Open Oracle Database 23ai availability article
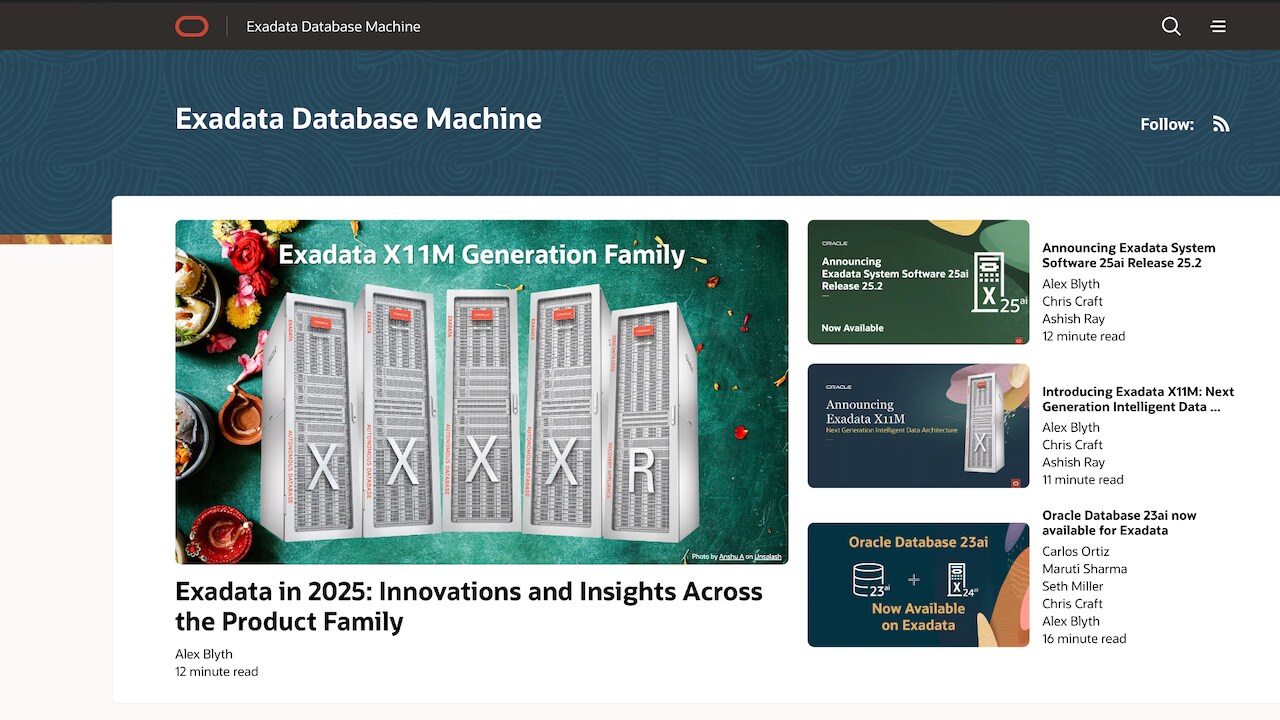 coord(1119,522)
